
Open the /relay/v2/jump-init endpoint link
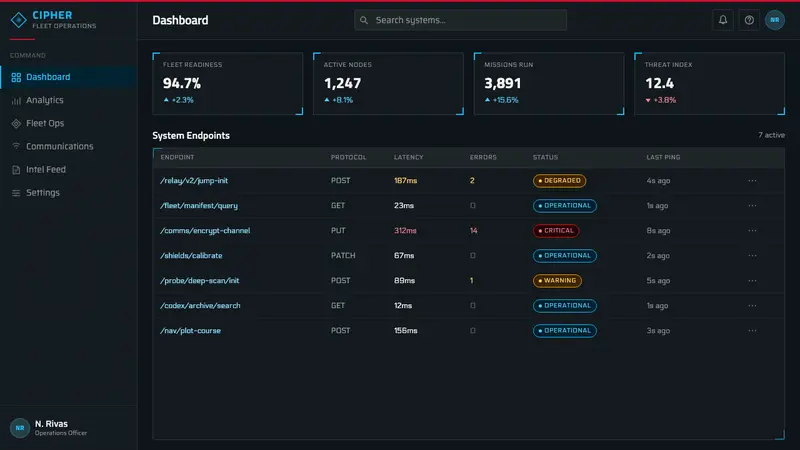click(194, 181)
